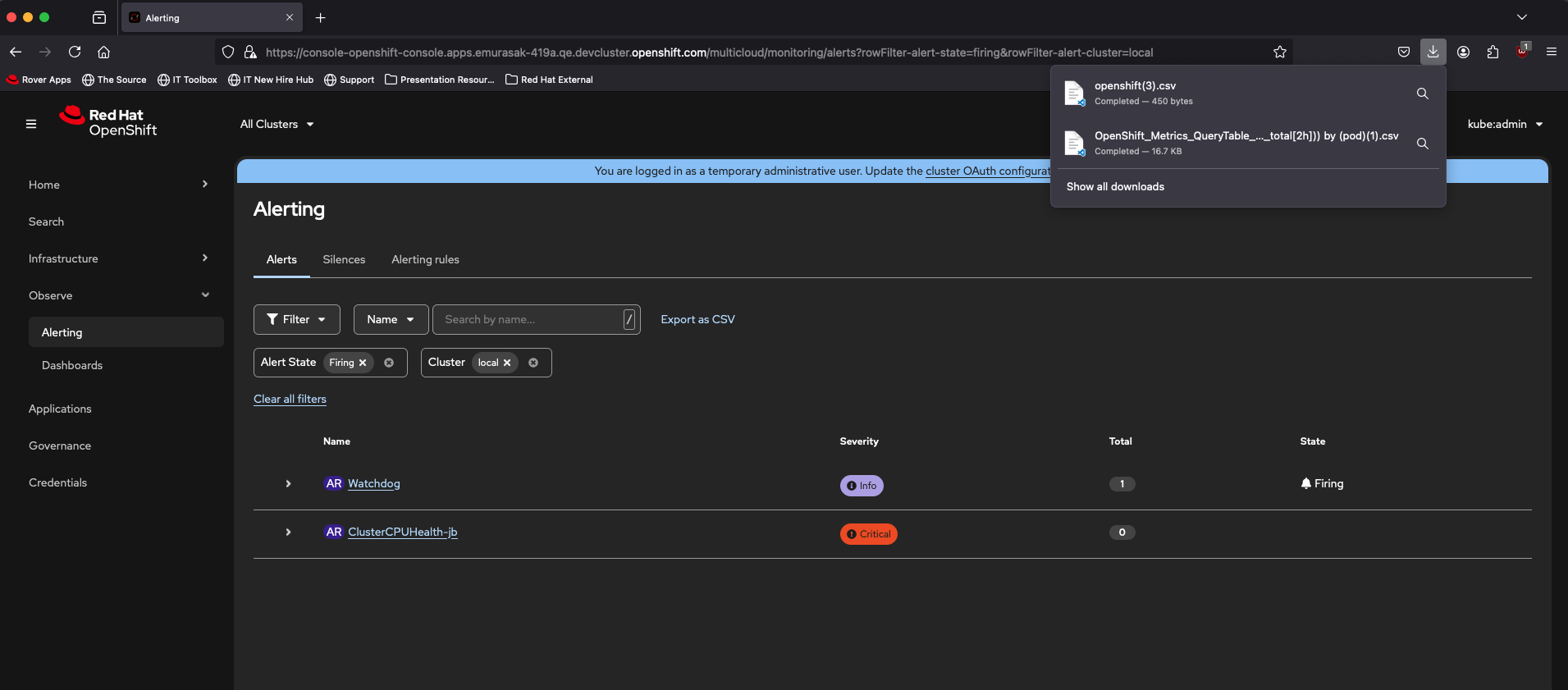Screen dimensions: 1568x690
Task: Click Clear all filters
Action: [x=290, y=399]
